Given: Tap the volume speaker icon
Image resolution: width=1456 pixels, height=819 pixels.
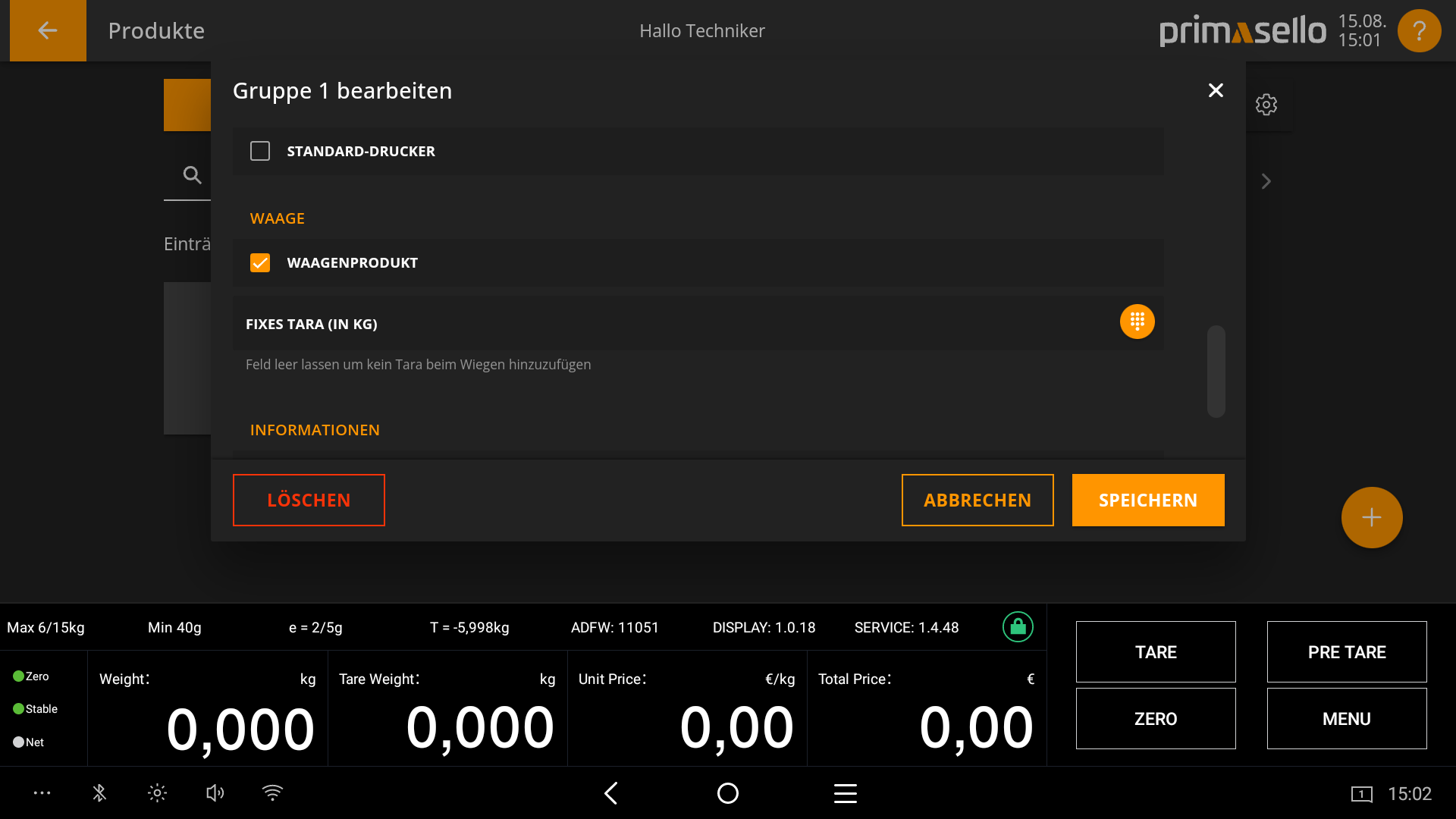Looking at the screenshot, I should tap(215, 793).
